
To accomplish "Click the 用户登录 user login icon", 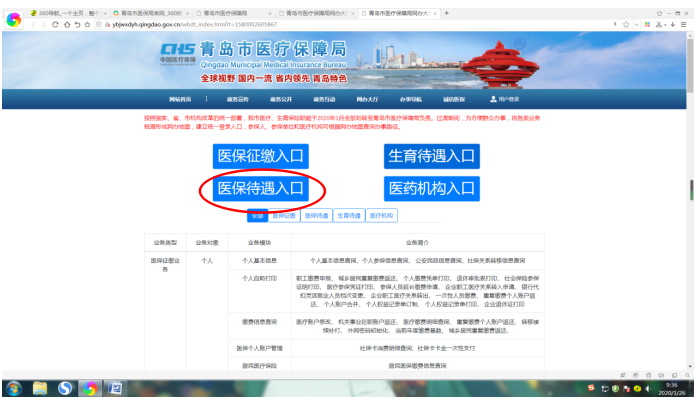I will [504, 99].
